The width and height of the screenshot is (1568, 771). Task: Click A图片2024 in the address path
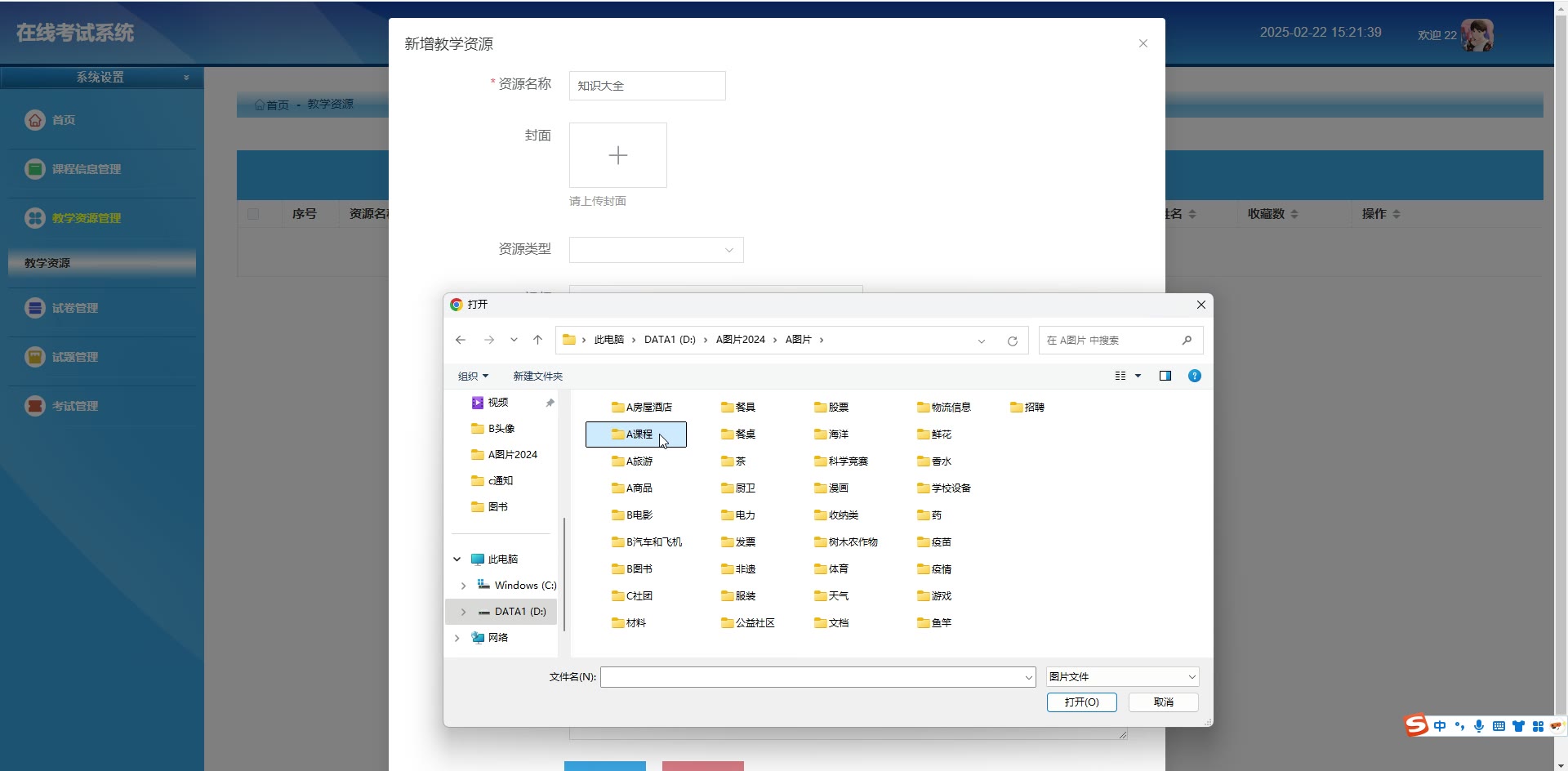(x=741, y=340)
